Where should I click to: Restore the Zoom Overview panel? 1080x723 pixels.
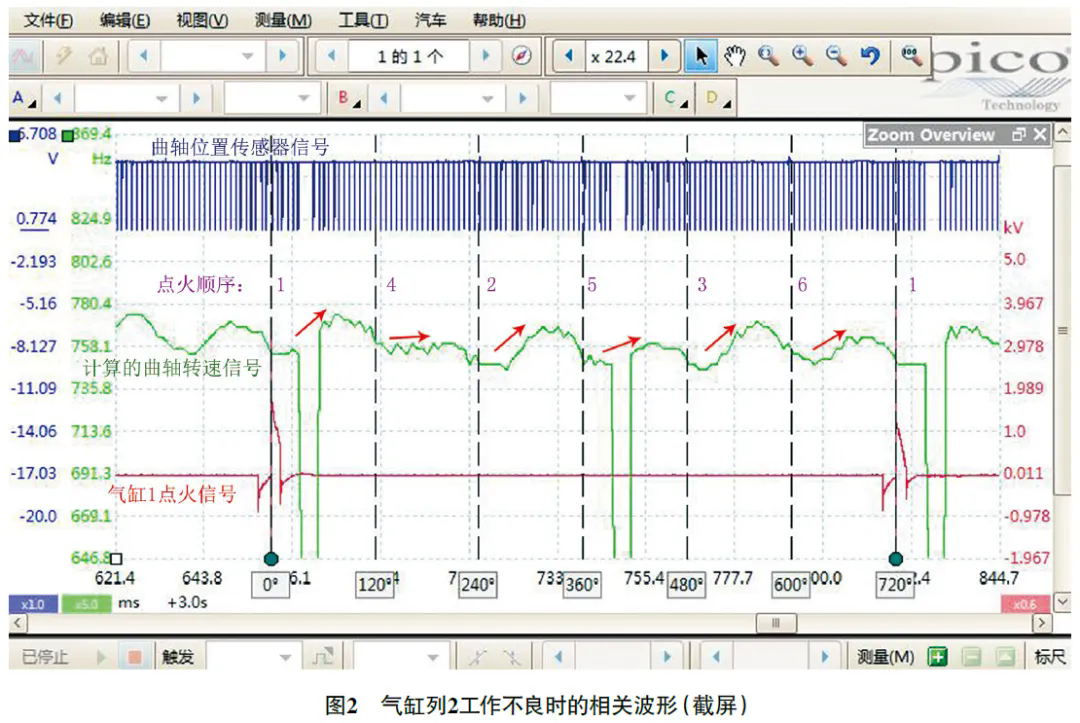1019,135
